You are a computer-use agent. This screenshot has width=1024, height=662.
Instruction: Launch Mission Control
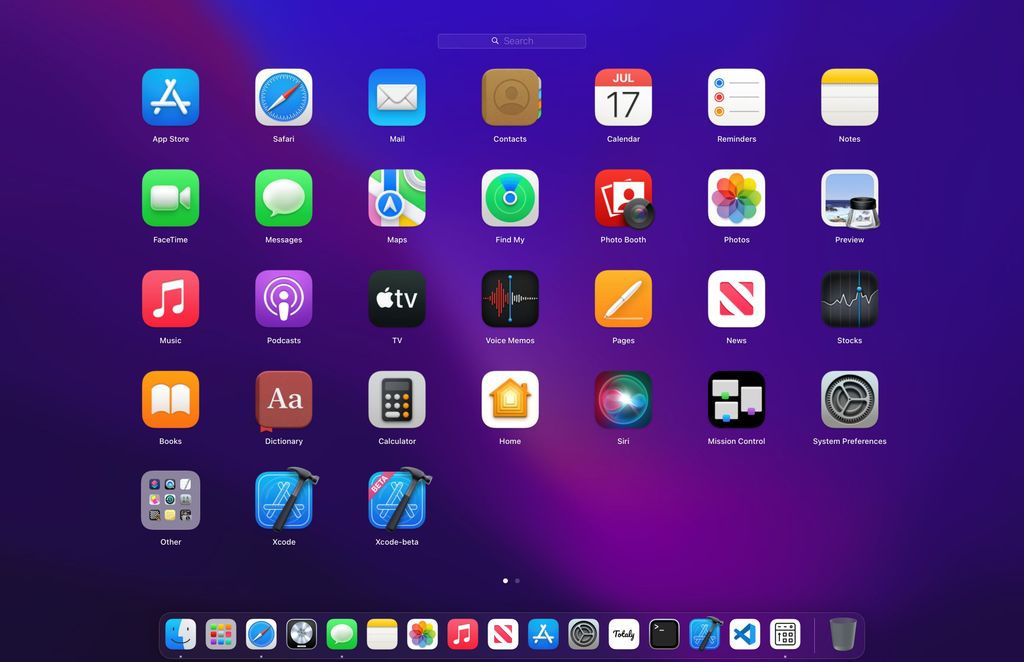tap(736, 400)
